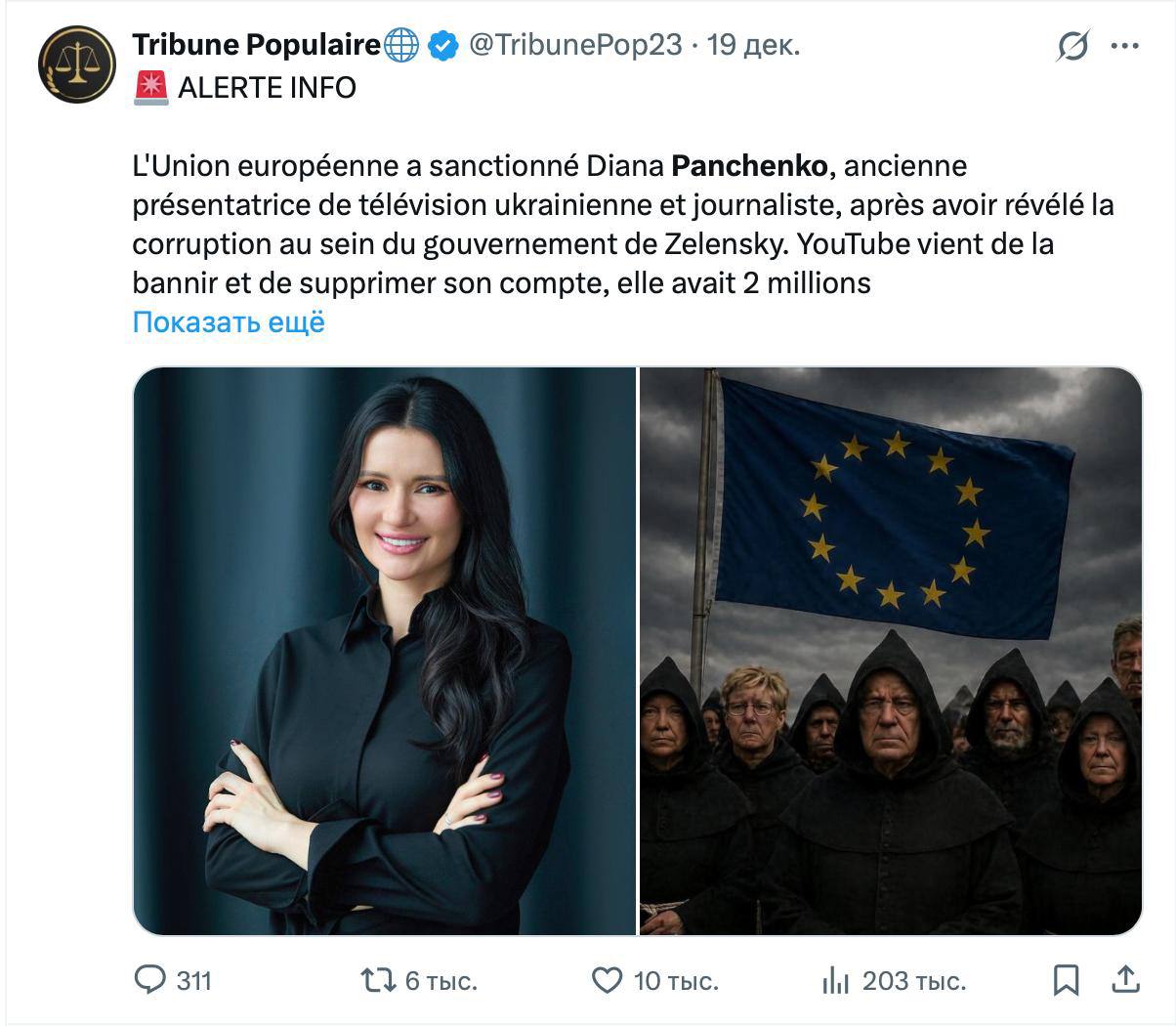1176x1026 pixels.
Task: Click the globe icon beside the account name
Action: click(x=400, y=45)
